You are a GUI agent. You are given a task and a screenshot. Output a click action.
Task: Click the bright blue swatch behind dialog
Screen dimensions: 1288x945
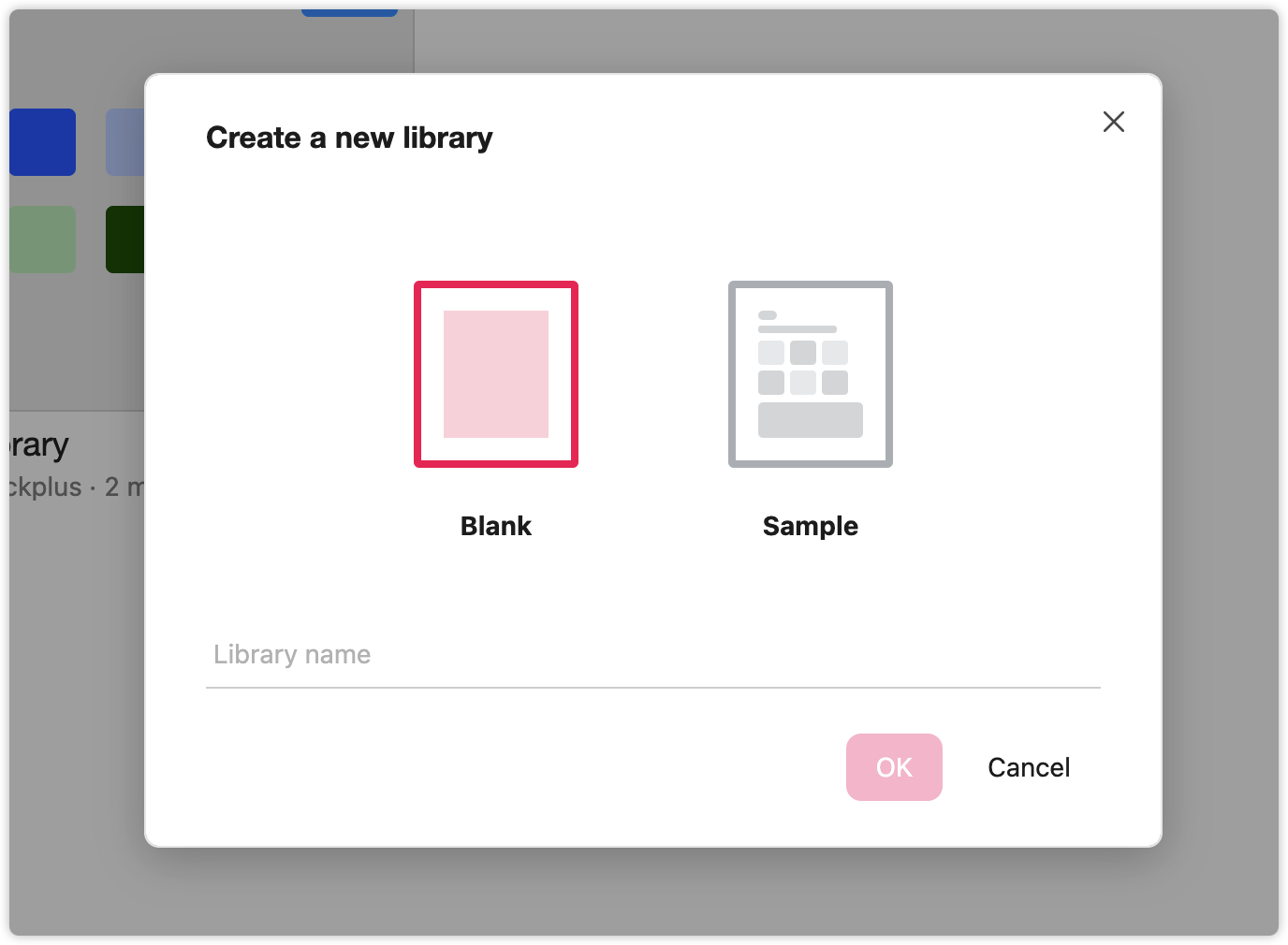[x=43, y=142]
